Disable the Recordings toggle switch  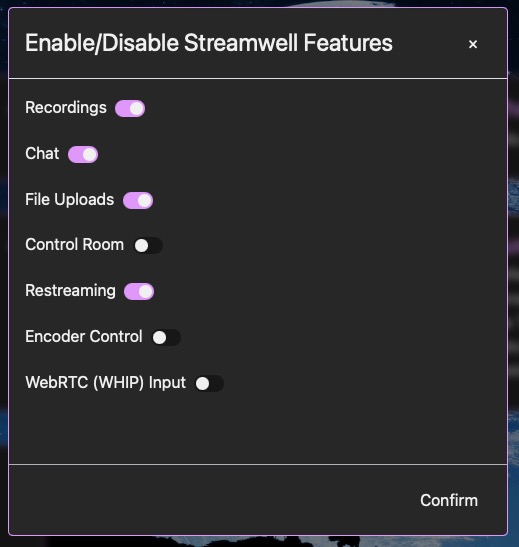click(x=130, y=108)
